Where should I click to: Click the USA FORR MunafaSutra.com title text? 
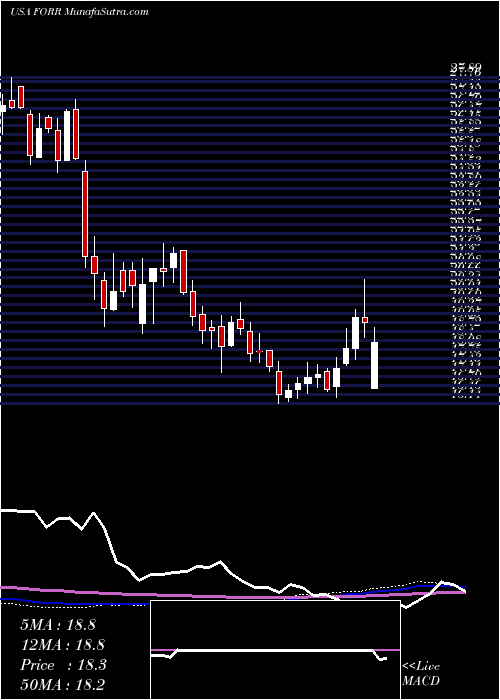point(79,12)
